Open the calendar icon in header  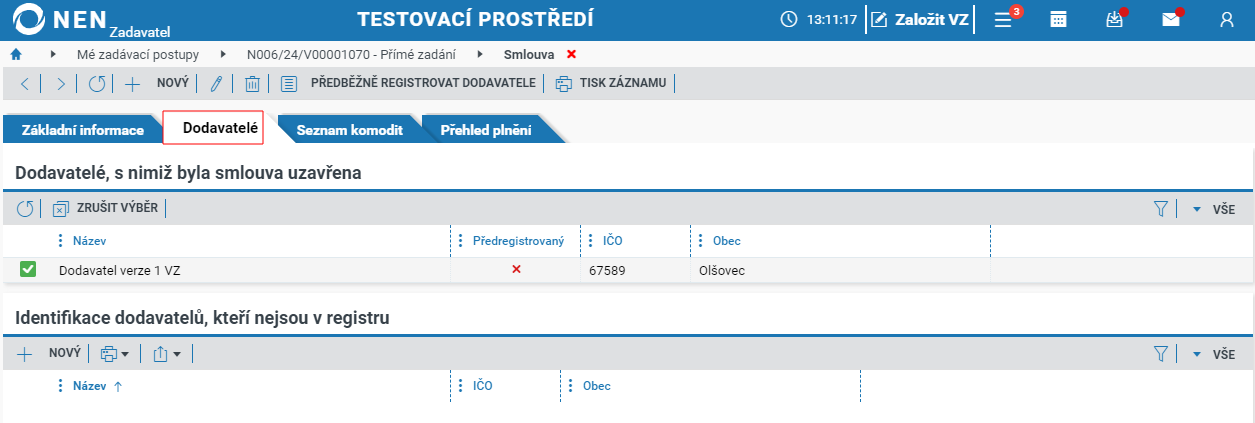[1057, 19]
